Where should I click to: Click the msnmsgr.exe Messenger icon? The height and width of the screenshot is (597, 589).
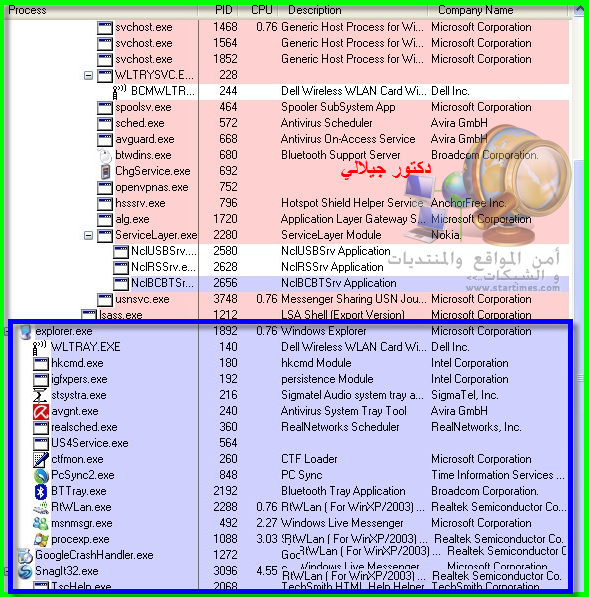pos(41,523)
